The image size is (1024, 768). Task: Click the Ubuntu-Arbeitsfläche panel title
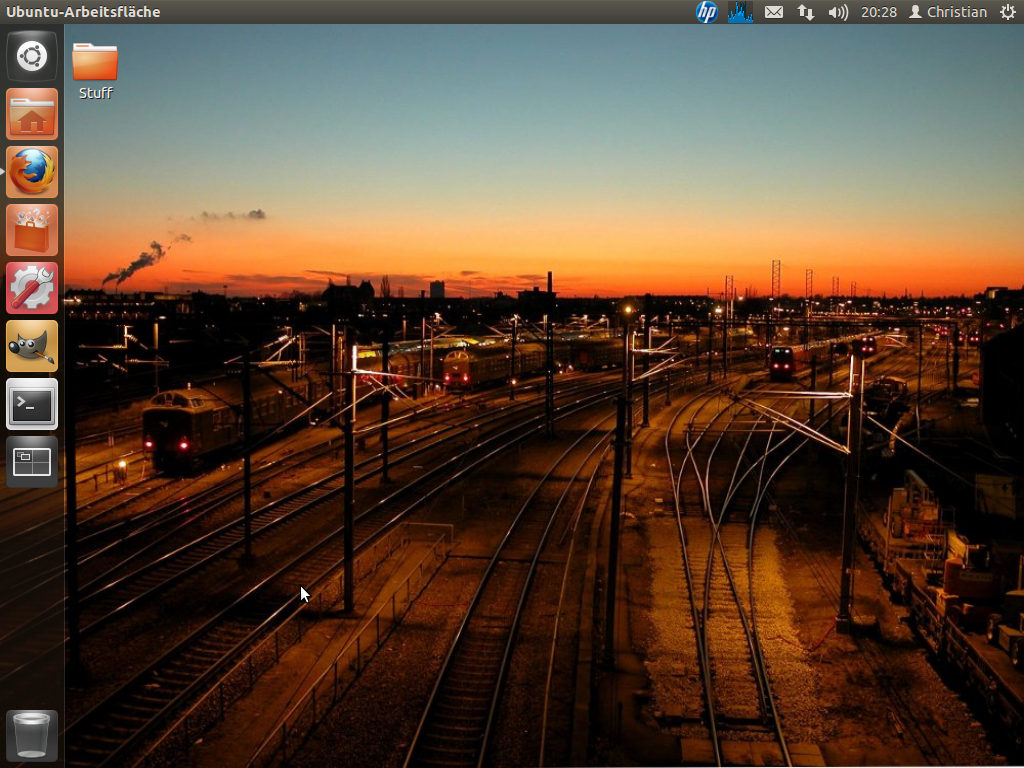coord(83,12)
